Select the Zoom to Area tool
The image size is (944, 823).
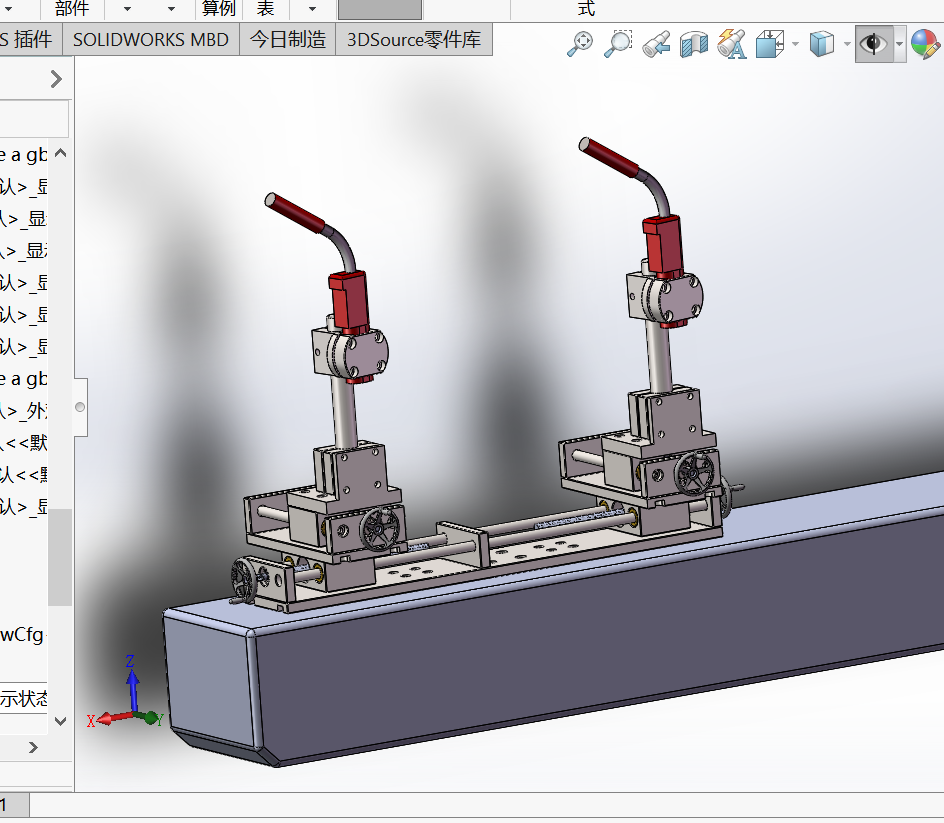click(x=618, y=44)
